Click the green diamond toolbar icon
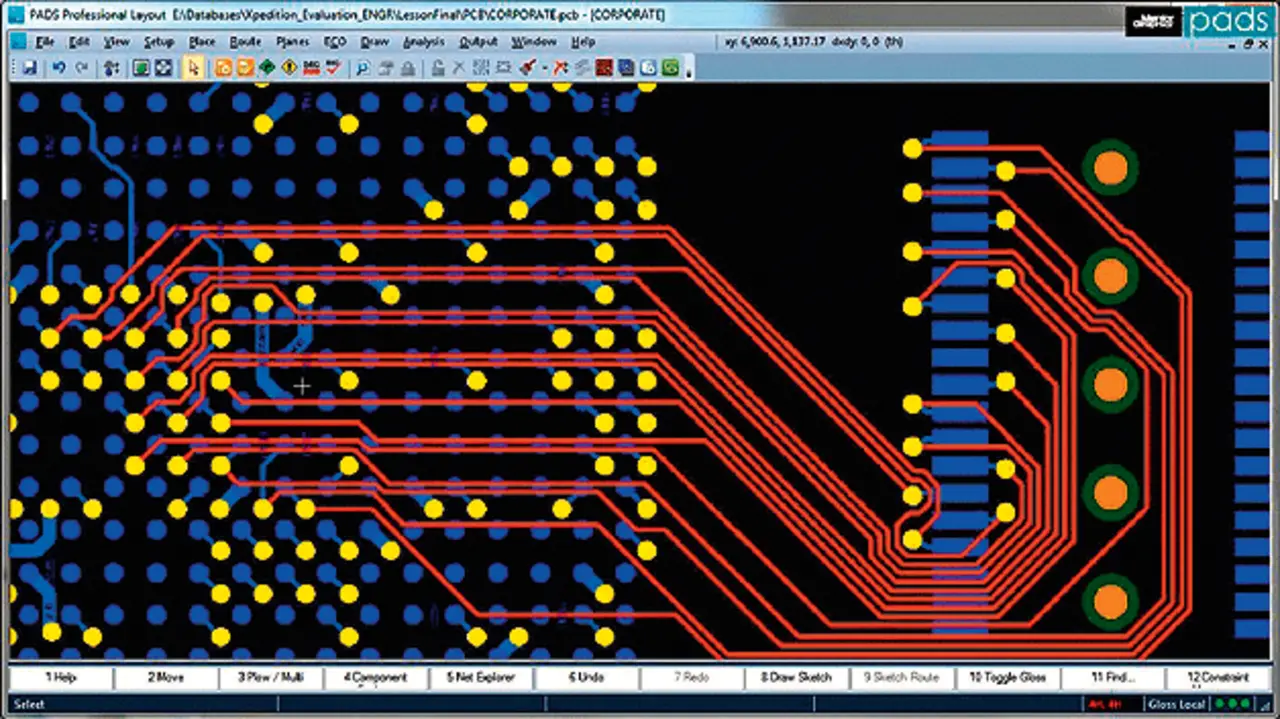1280x719 pixels. coord(267,68)
